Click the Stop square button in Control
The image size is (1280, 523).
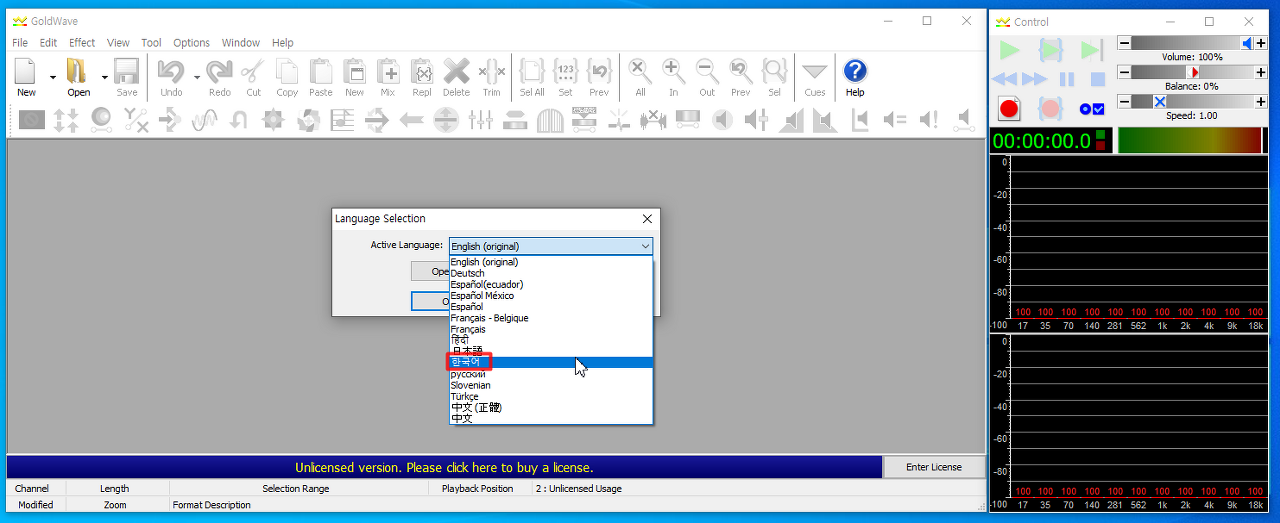pyautogui.click(x=1097, y=79)
